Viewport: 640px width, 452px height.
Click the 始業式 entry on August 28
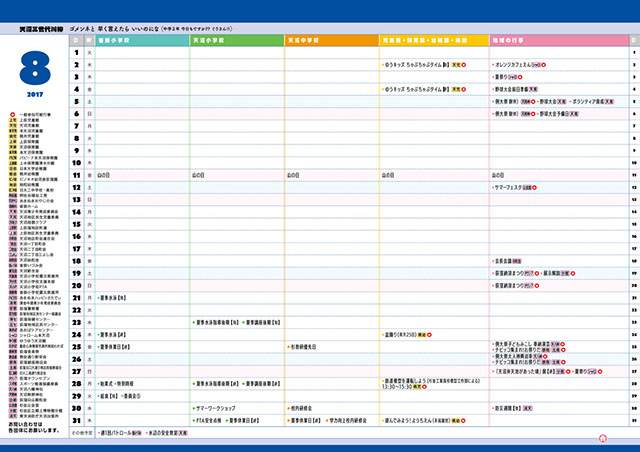[106, 383]
